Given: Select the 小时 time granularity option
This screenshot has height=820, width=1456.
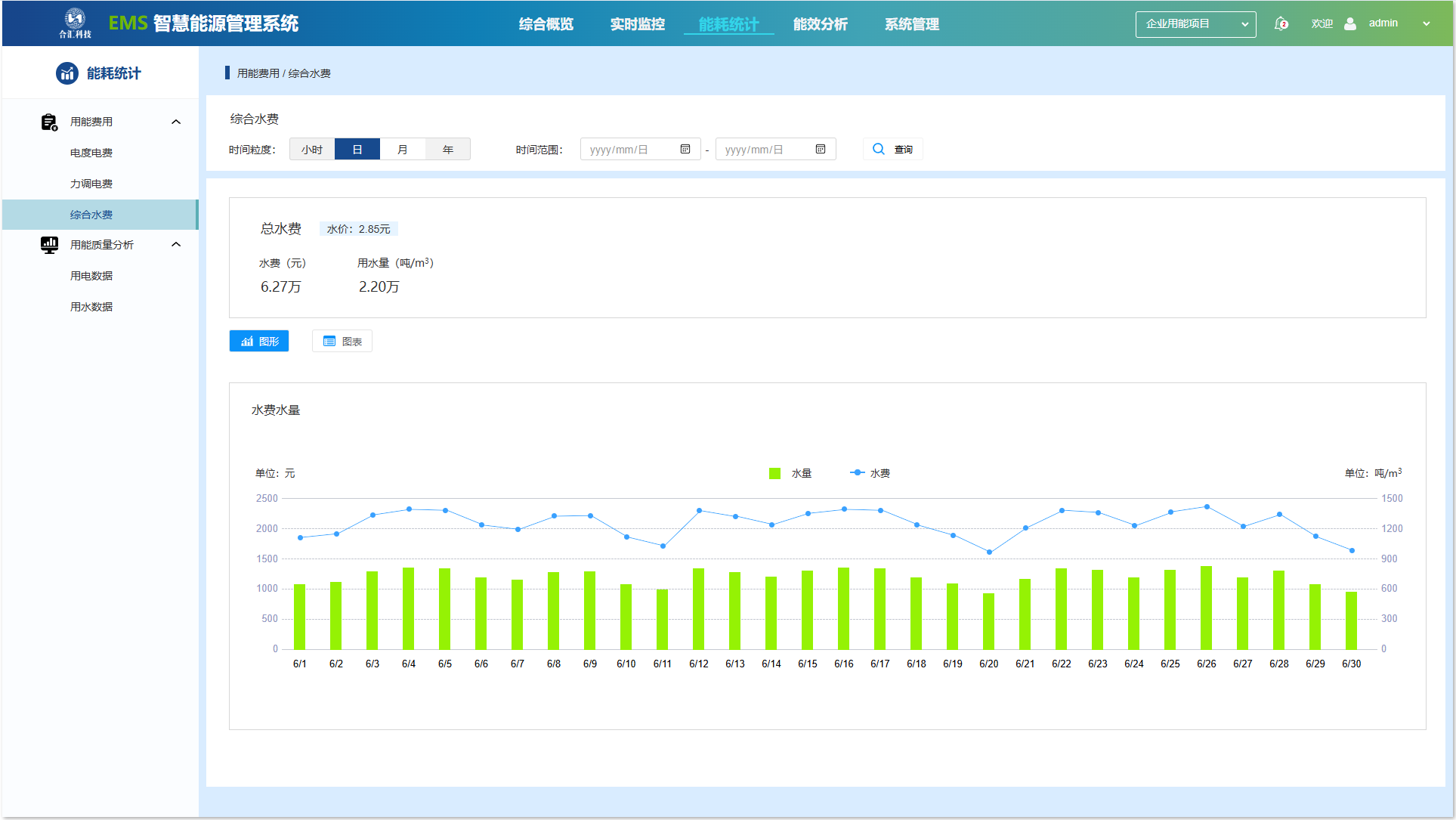Looking at the screenshot, I should coord(312,150).
